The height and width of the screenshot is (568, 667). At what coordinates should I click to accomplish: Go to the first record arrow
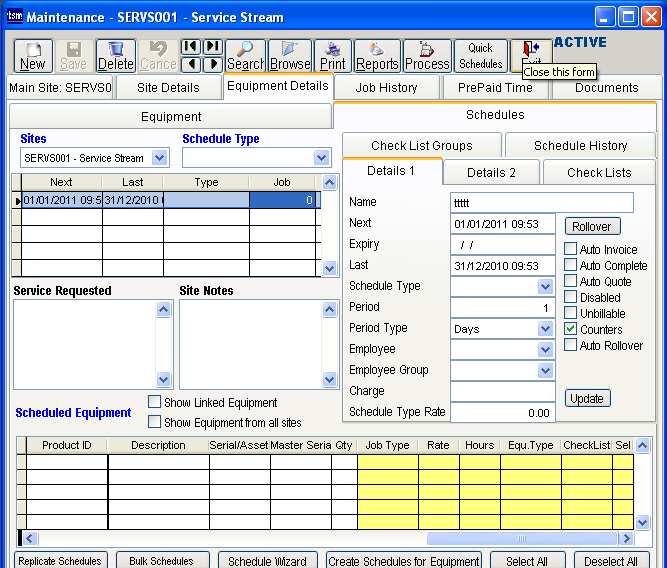[x=190, y=47]
